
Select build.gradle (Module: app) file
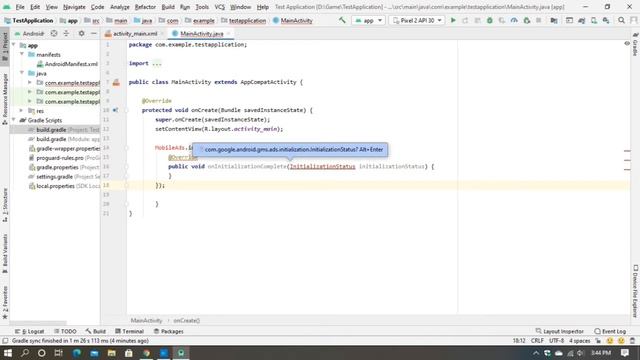coord(64,139)
